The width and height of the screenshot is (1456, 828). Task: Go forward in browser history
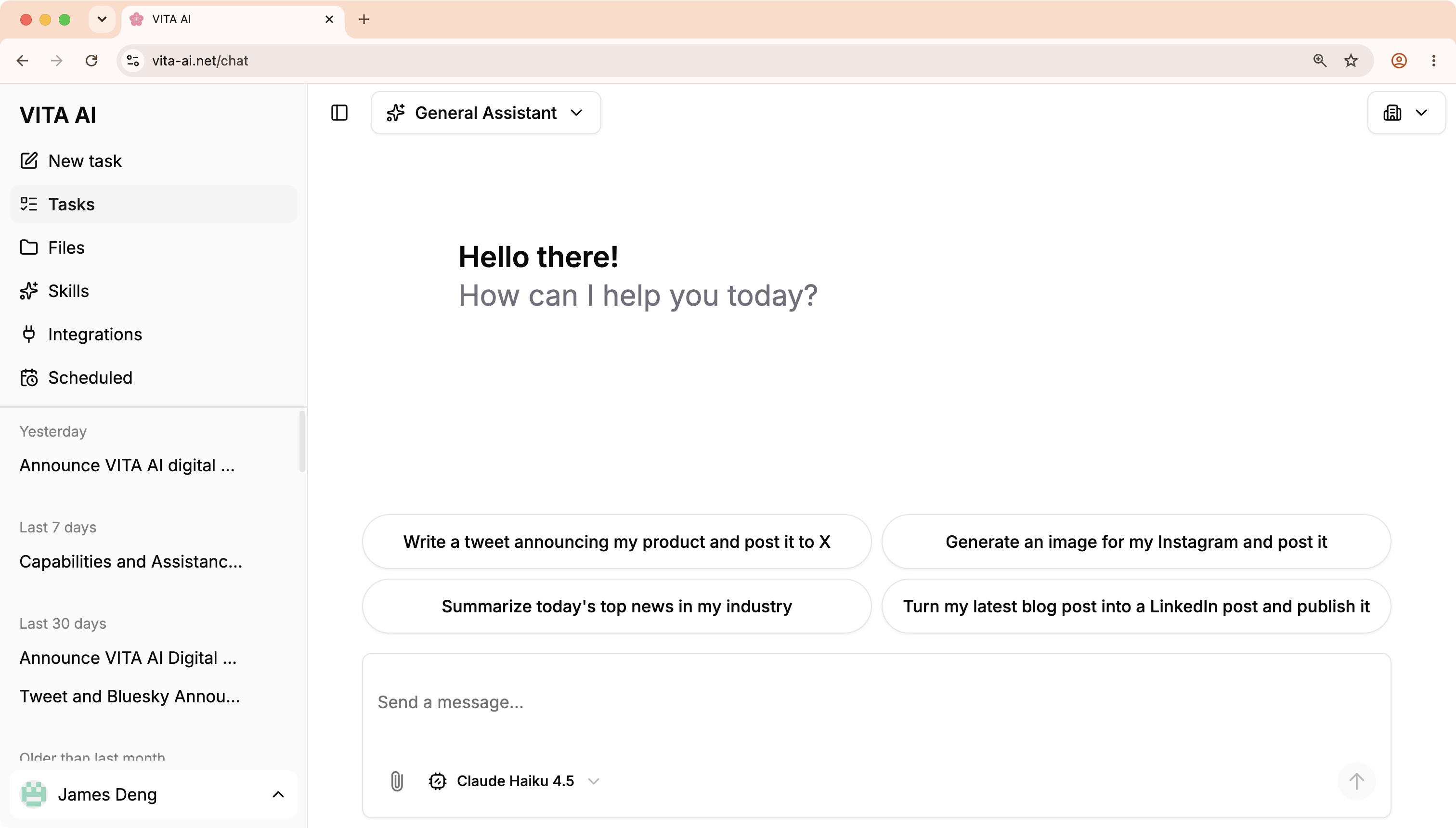tap(56, 61)
